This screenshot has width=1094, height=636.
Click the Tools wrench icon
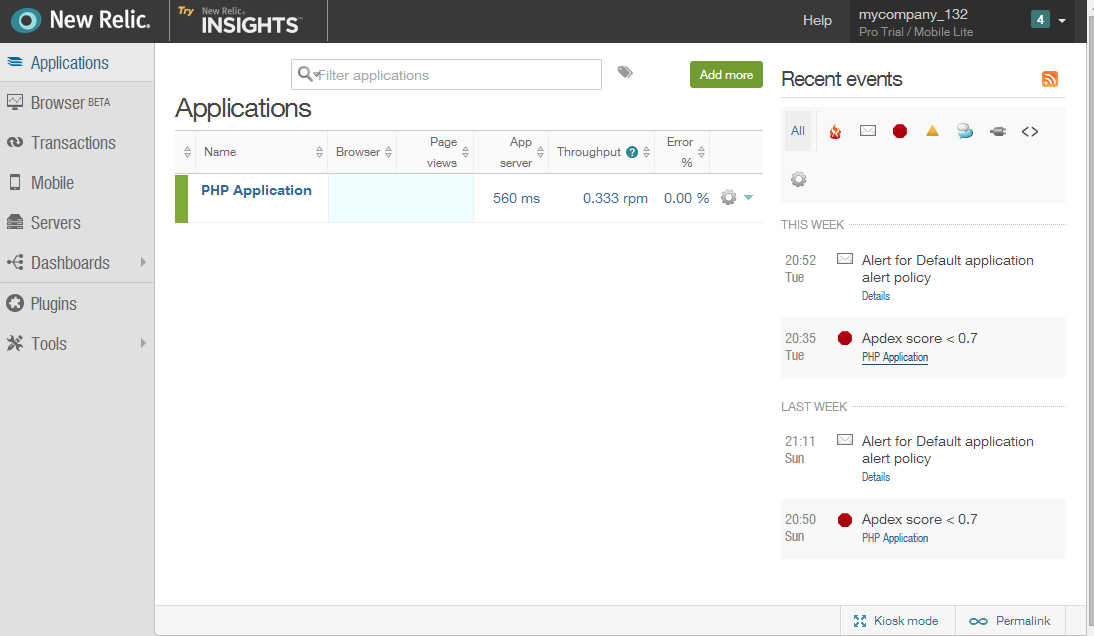pyautogui.click(x=15, y=343)
